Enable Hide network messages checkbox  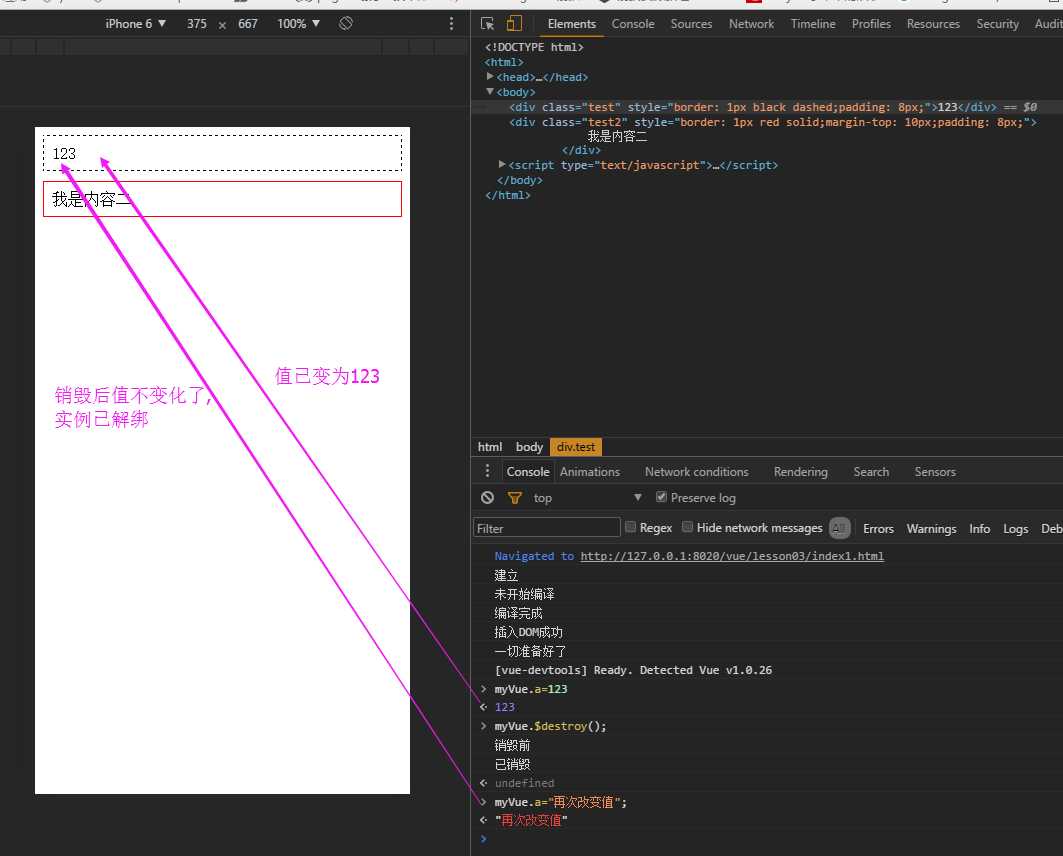pyautogui.click(x=687, y=527)
